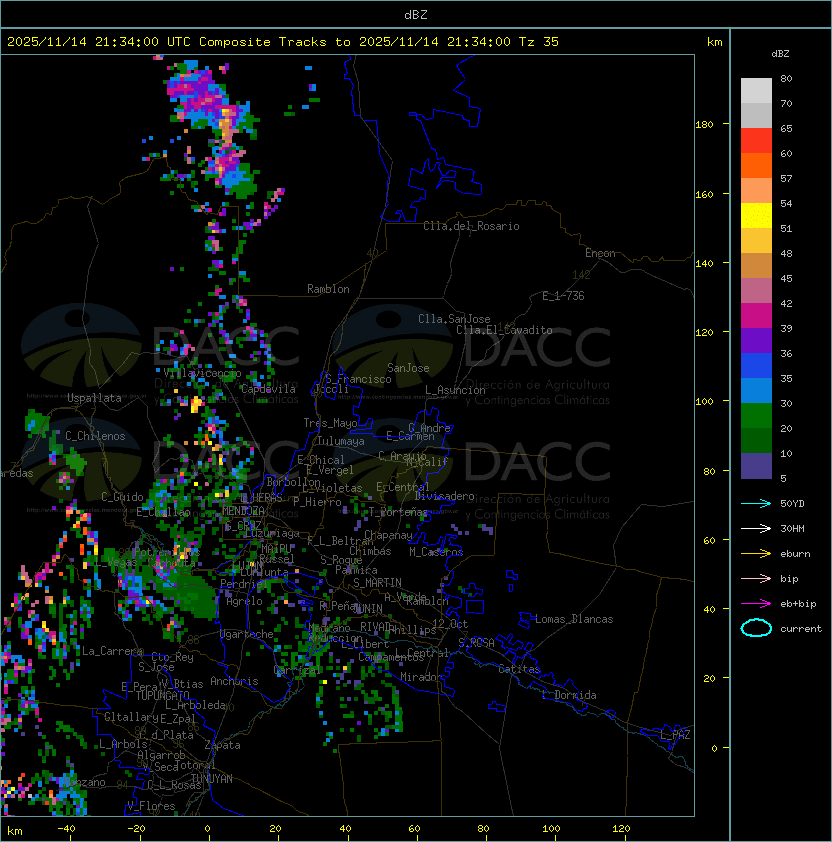Click the 'Divisadero' map label
This screenshot has height=842, width=832.
pos(445,496)
